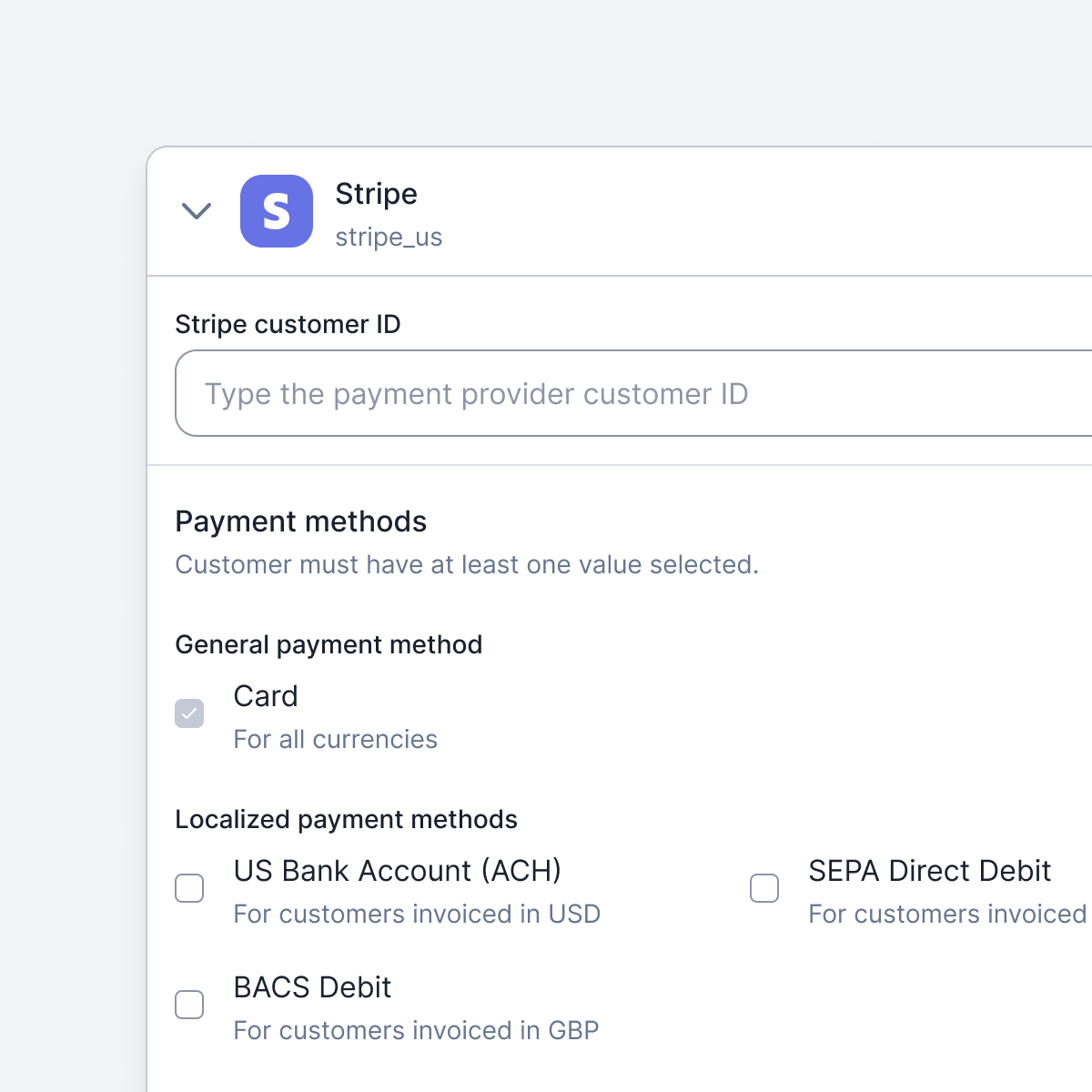Click 'For customers invoiced in USD' text
The width and height of the screenshot is (1092, 1092).
[x=417, y=914]
